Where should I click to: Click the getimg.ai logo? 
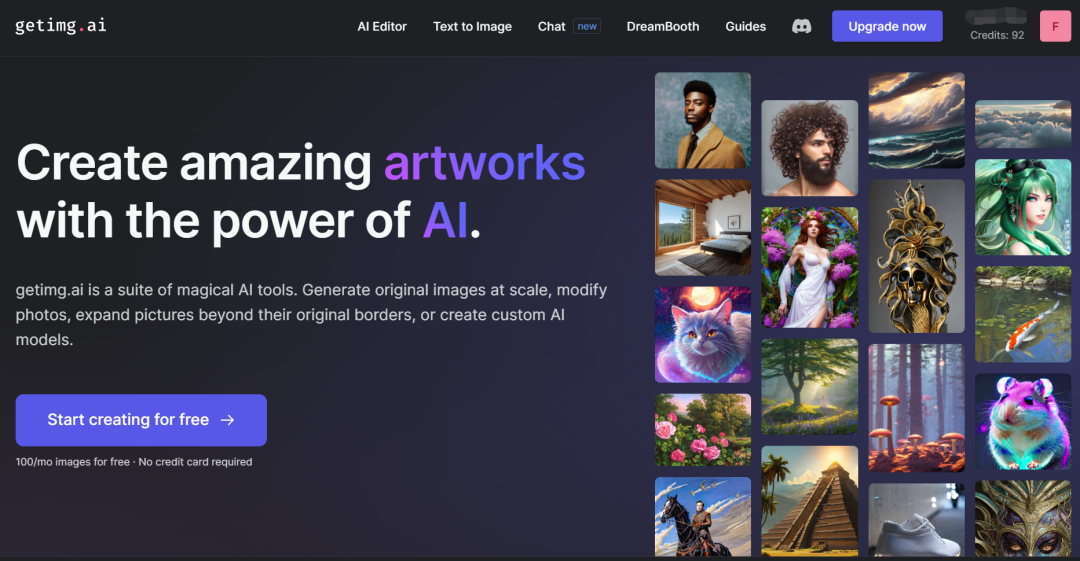point(61,26)
